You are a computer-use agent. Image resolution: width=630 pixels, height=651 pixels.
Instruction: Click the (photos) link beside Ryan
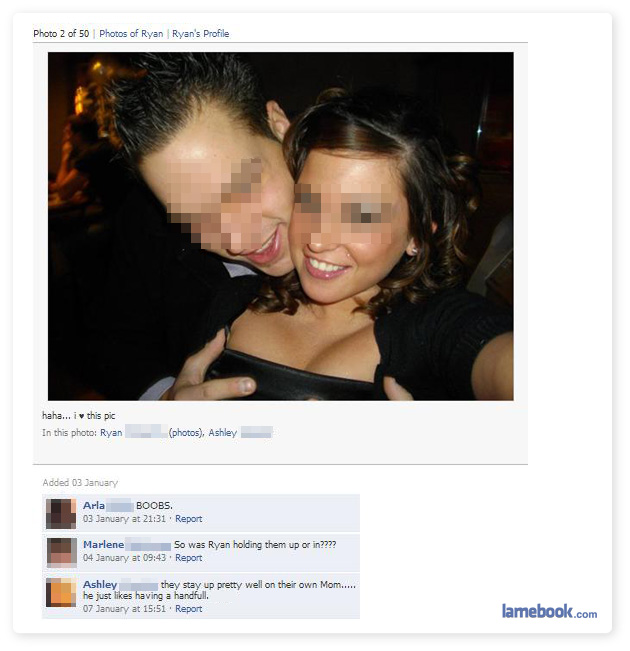tap(186, 433)
